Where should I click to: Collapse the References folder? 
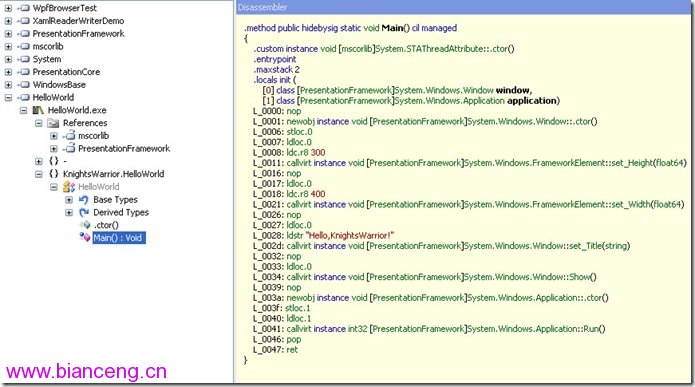pyautogui.click(x=39, y=123)
